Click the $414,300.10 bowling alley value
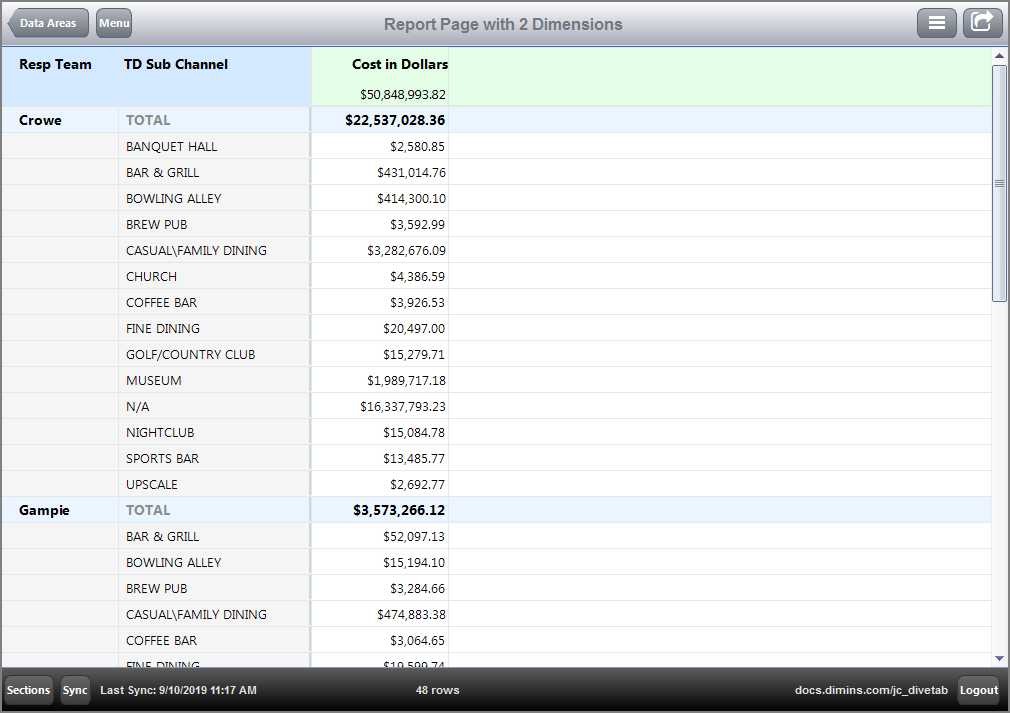 411,198
